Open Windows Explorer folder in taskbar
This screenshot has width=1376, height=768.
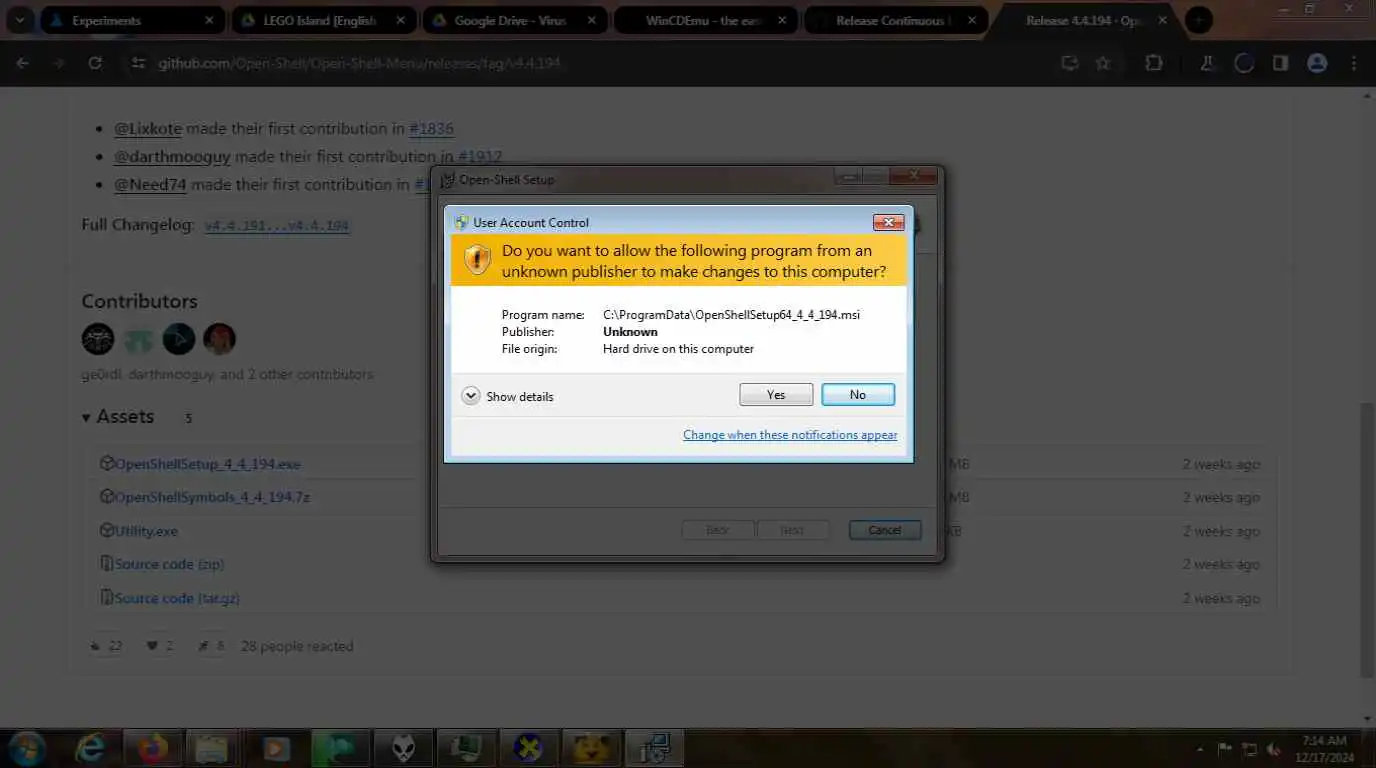click(212, 748)
